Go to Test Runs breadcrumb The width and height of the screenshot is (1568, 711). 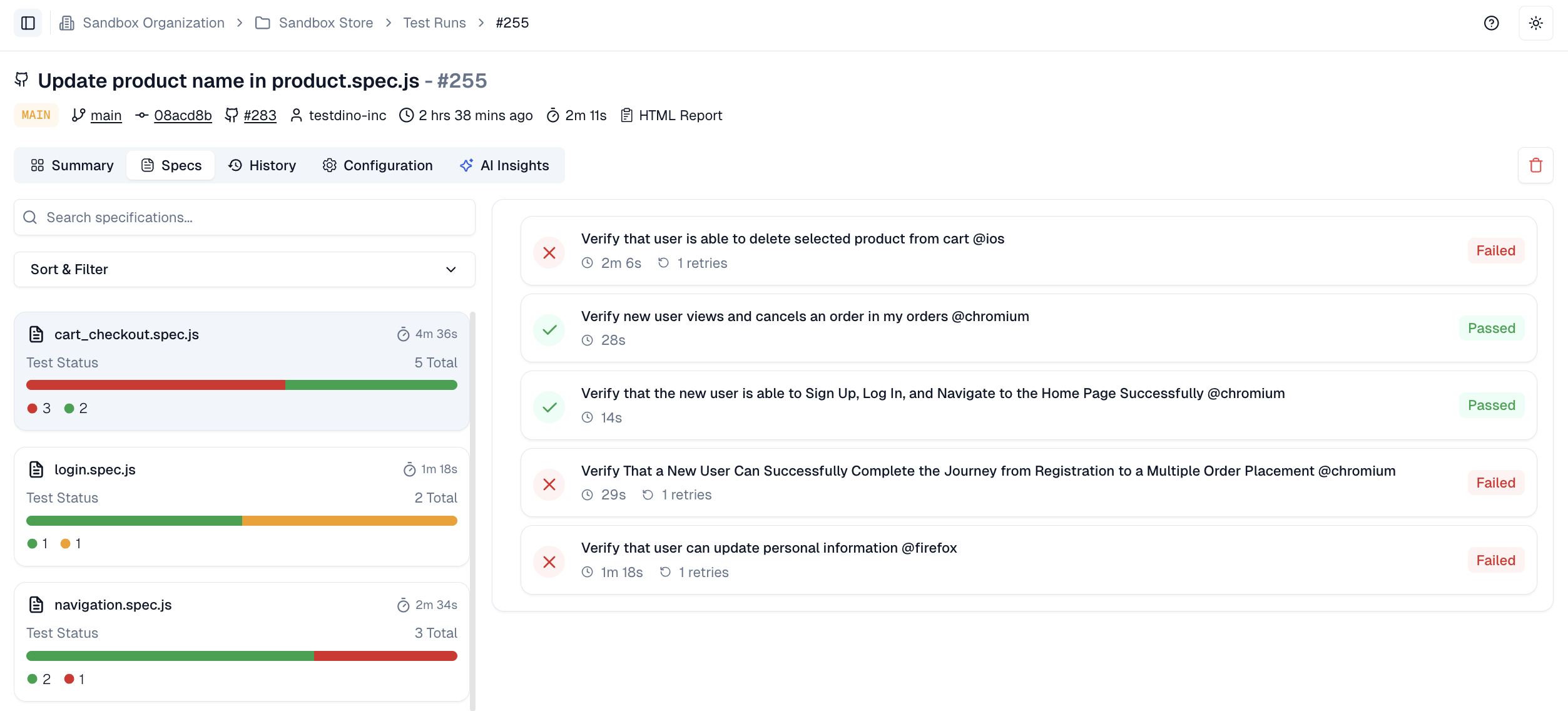[434, 23]
